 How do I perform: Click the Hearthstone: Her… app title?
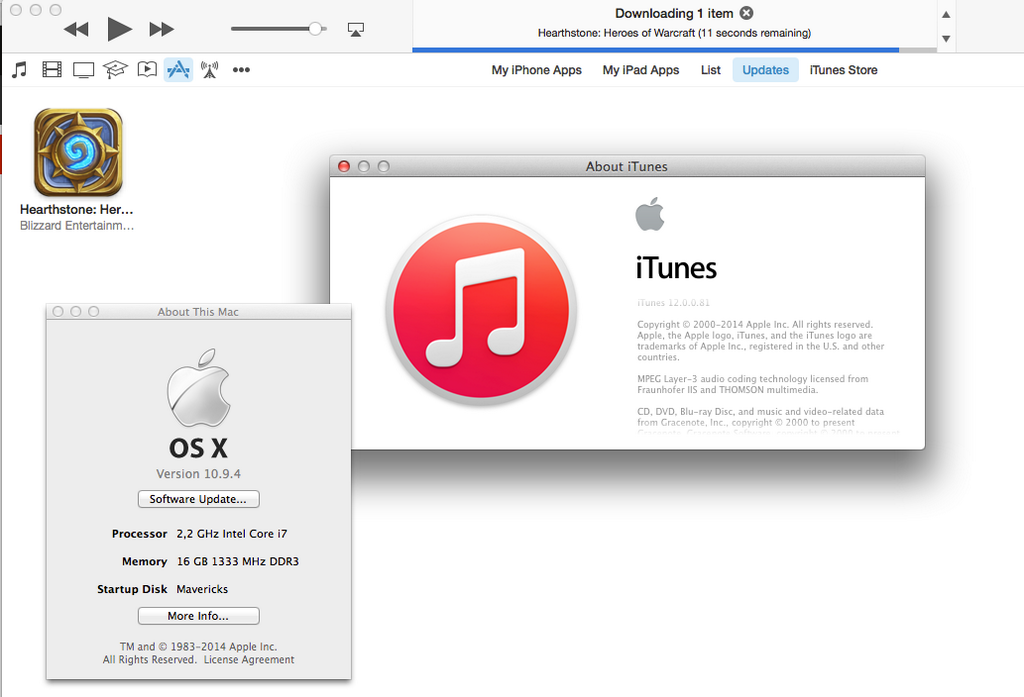point(76,210)
